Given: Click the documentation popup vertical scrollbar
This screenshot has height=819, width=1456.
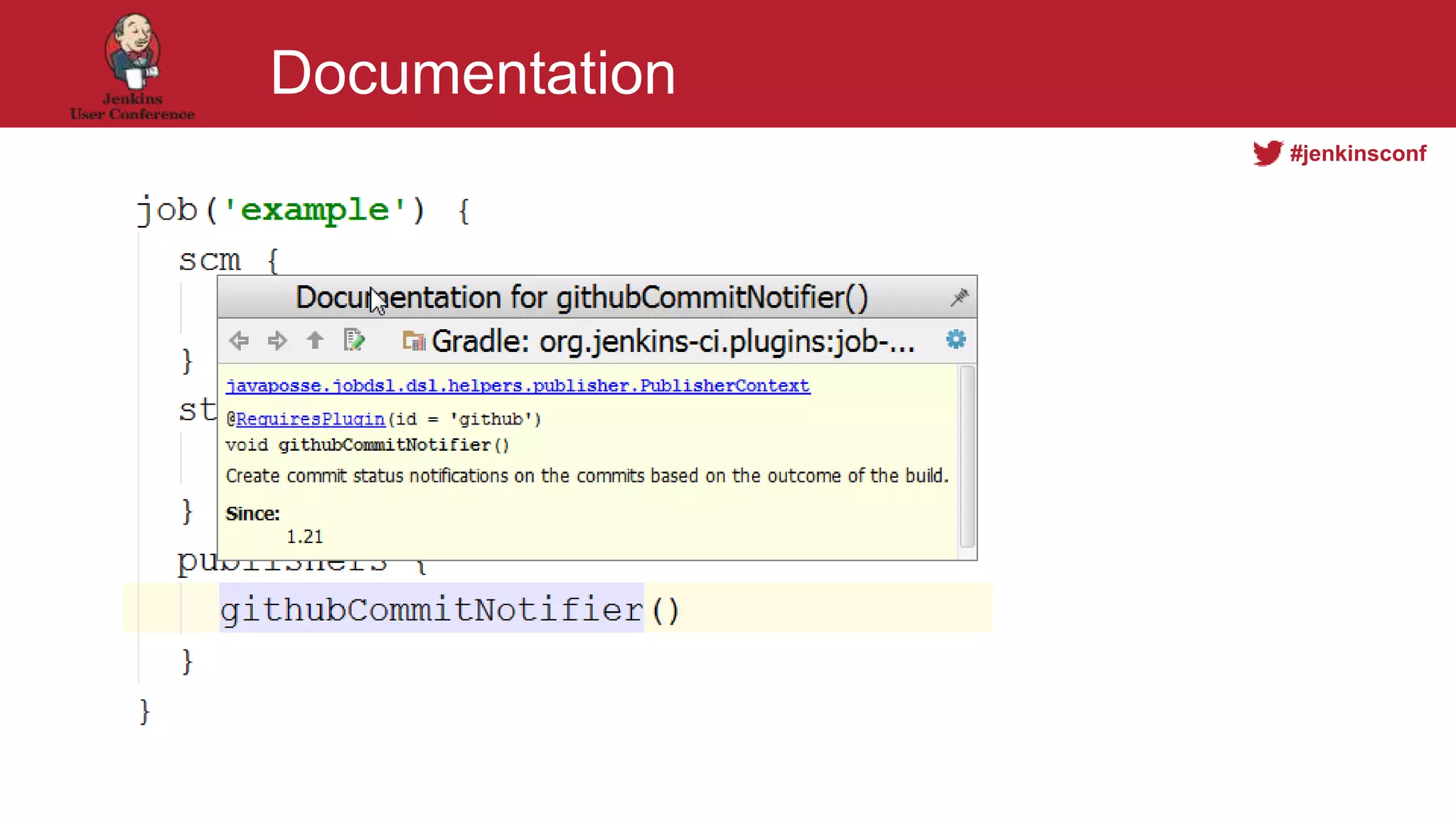Looking at the screenshot, I should pos(967,456).
